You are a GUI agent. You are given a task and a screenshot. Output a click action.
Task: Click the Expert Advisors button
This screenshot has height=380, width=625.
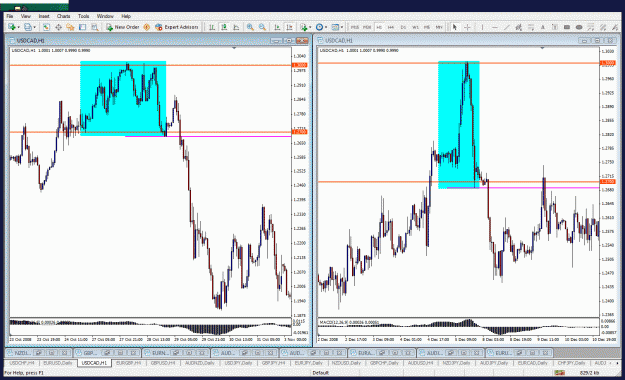coord(177,27)
